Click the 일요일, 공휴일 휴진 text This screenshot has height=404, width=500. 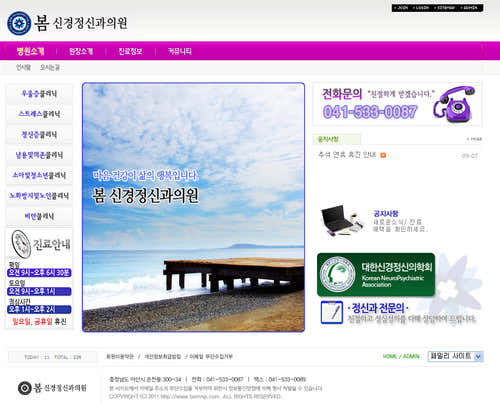pos(39,322)
